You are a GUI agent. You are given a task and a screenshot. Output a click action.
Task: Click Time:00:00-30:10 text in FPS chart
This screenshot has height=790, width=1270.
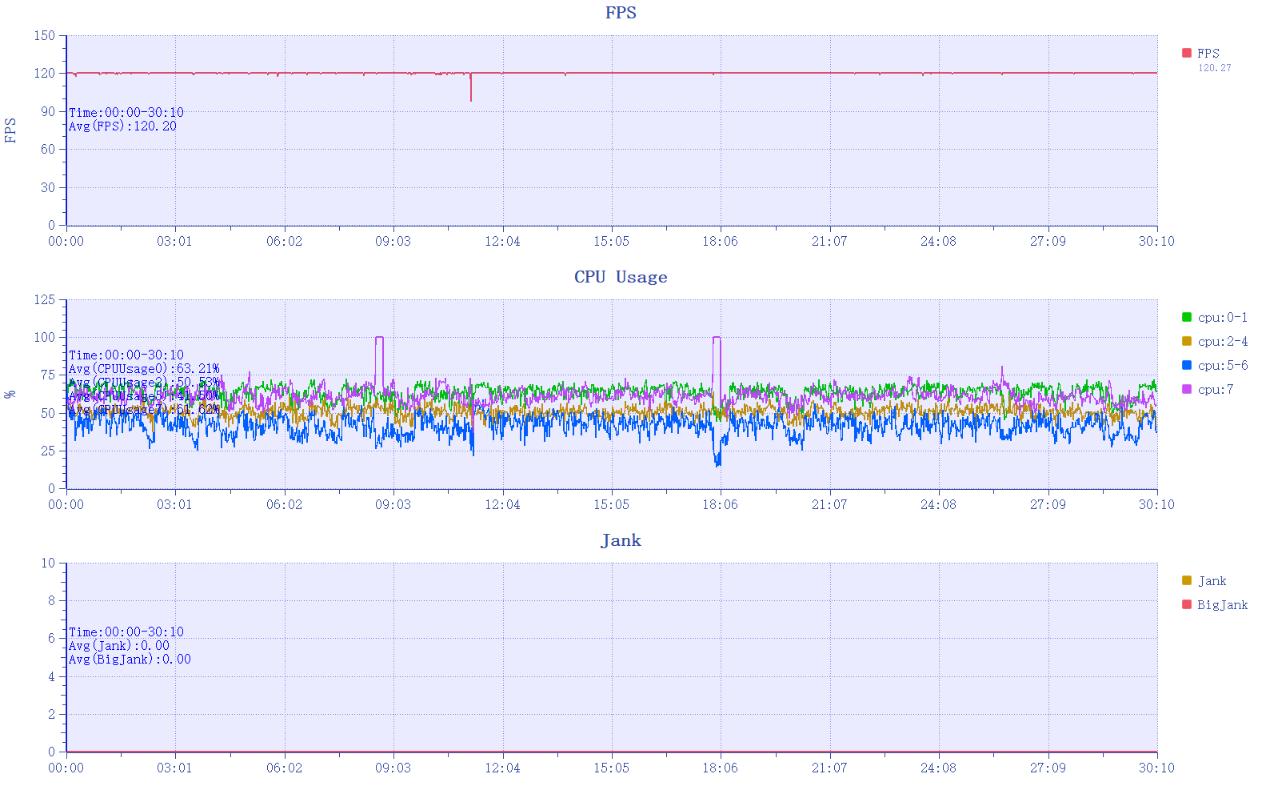pos(126,113)
